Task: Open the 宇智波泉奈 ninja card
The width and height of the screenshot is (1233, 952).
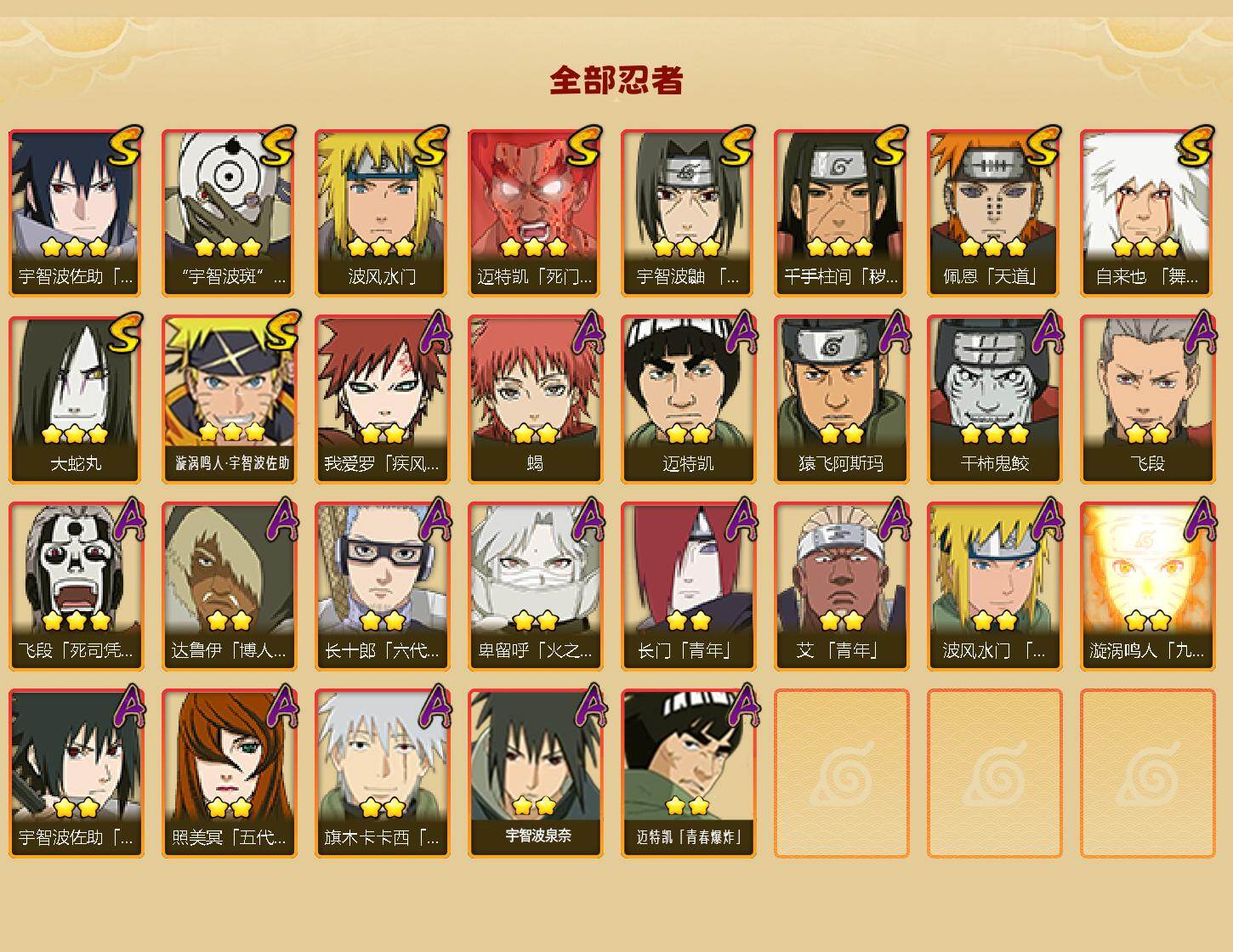Action: pyautogui.click(x=535, y=773)
